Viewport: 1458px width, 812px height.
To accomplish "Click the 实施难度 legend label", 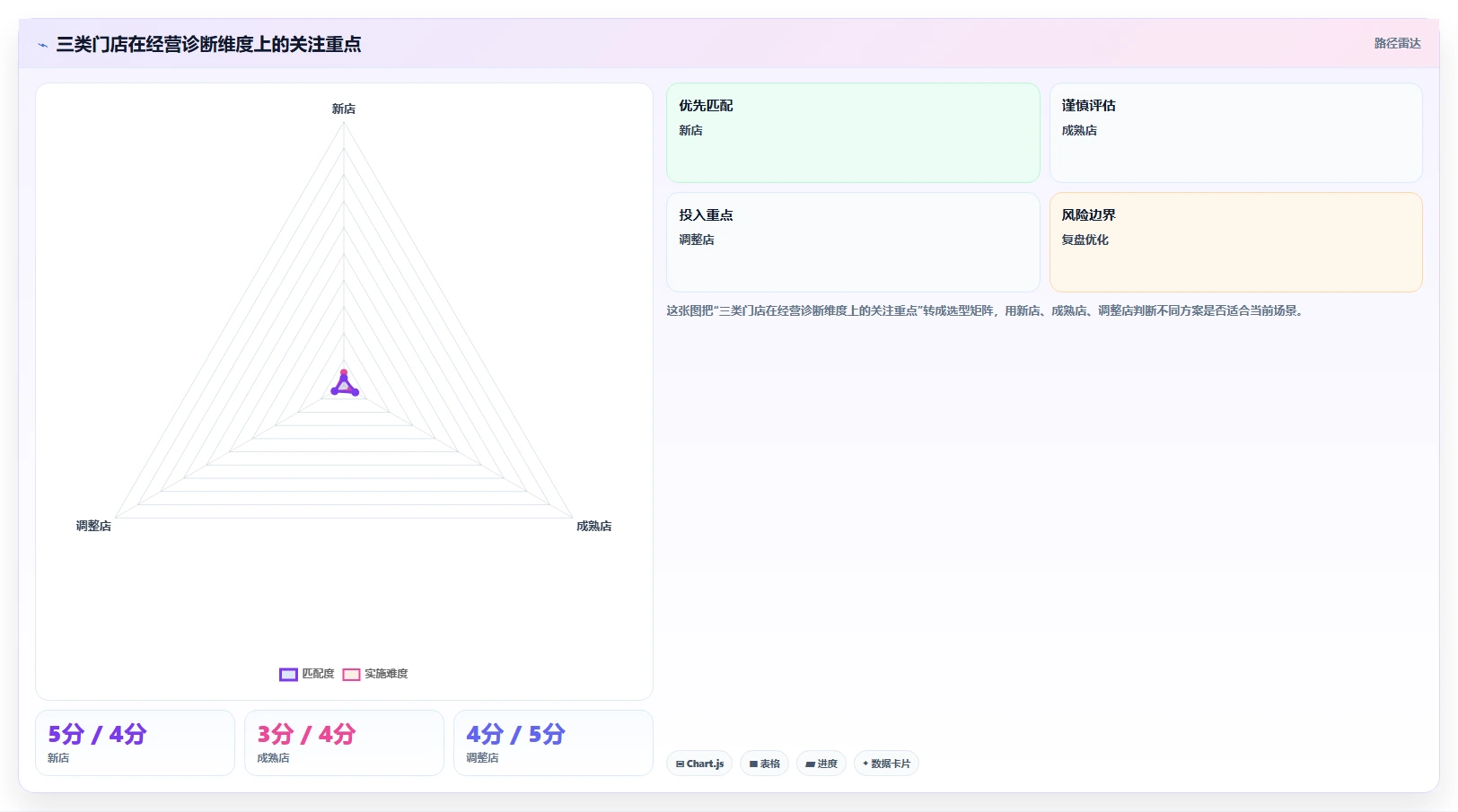I will 386,674.
